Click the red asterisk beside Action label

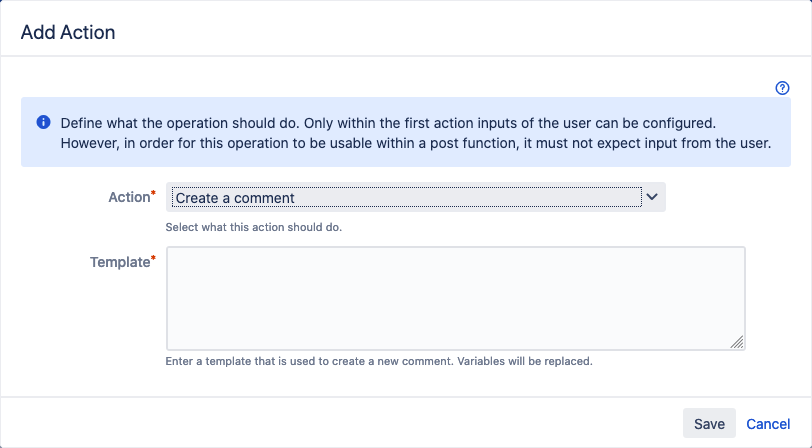pyautogui.click(x=153, y=193)
